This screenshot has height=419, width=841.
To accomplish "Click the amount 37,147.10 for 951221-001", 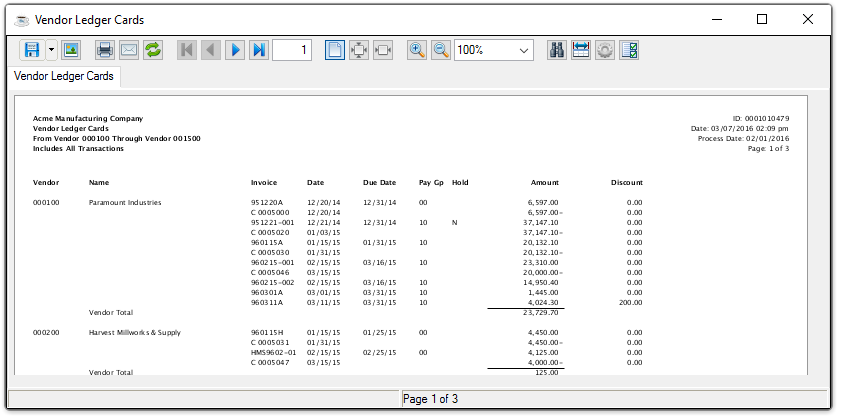I will click(540, 223).
